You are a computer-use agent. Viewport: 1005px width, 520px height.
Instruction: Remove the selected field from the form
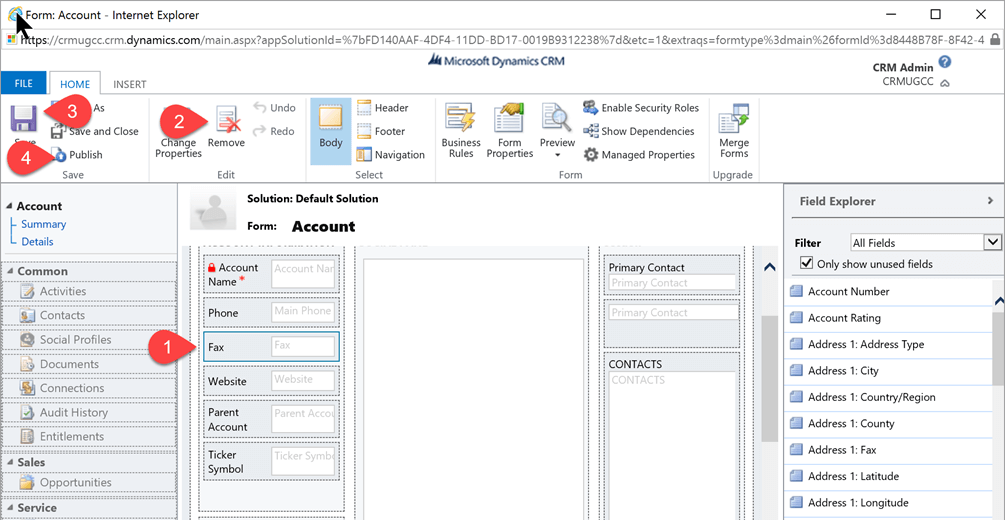pyautogui.click(x=226, y=128)
